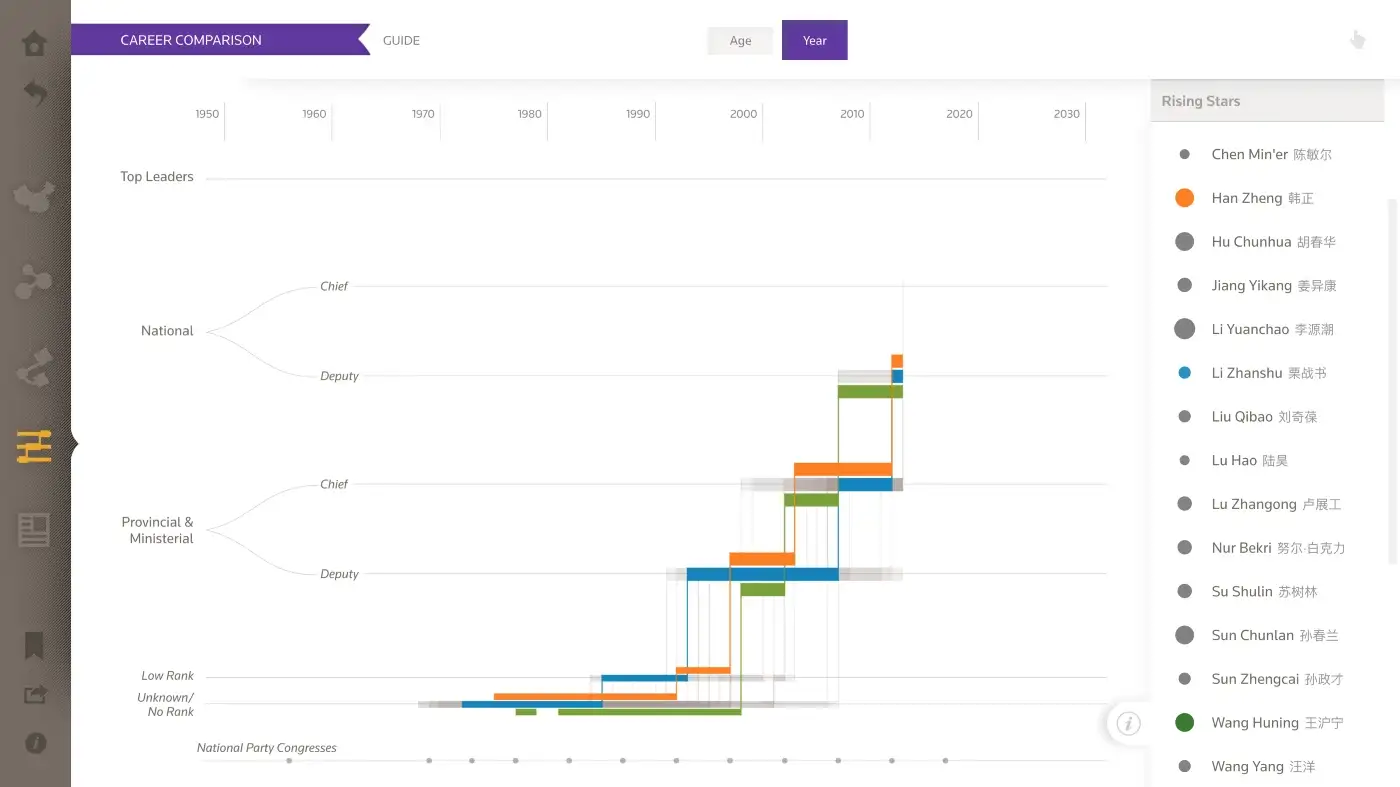Click the pointing hand icon at top right
This screenshot has height=787, width=1400.
[1357, 40]
